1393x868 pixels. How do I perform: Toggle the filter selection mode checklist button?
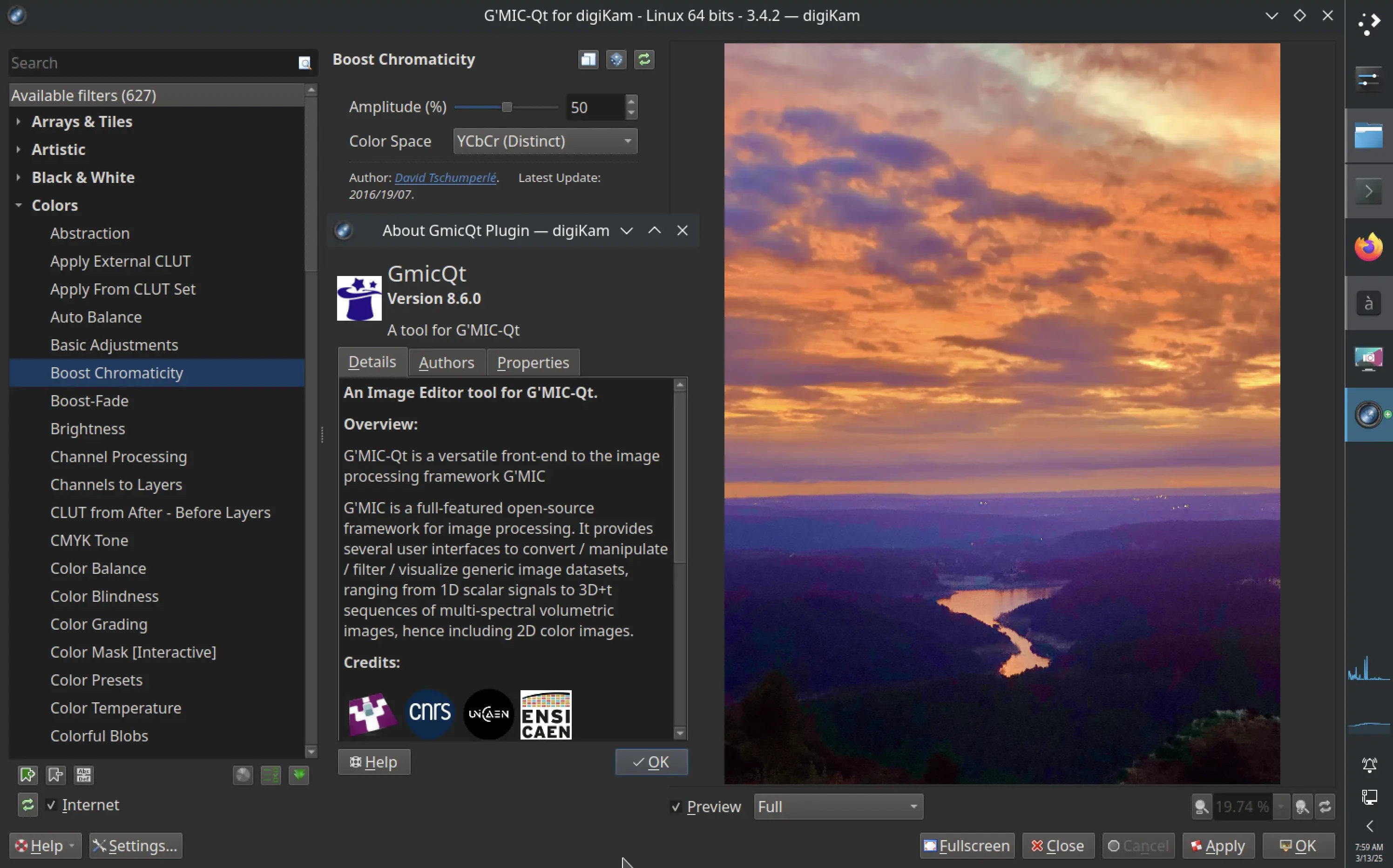pos(271,775)
